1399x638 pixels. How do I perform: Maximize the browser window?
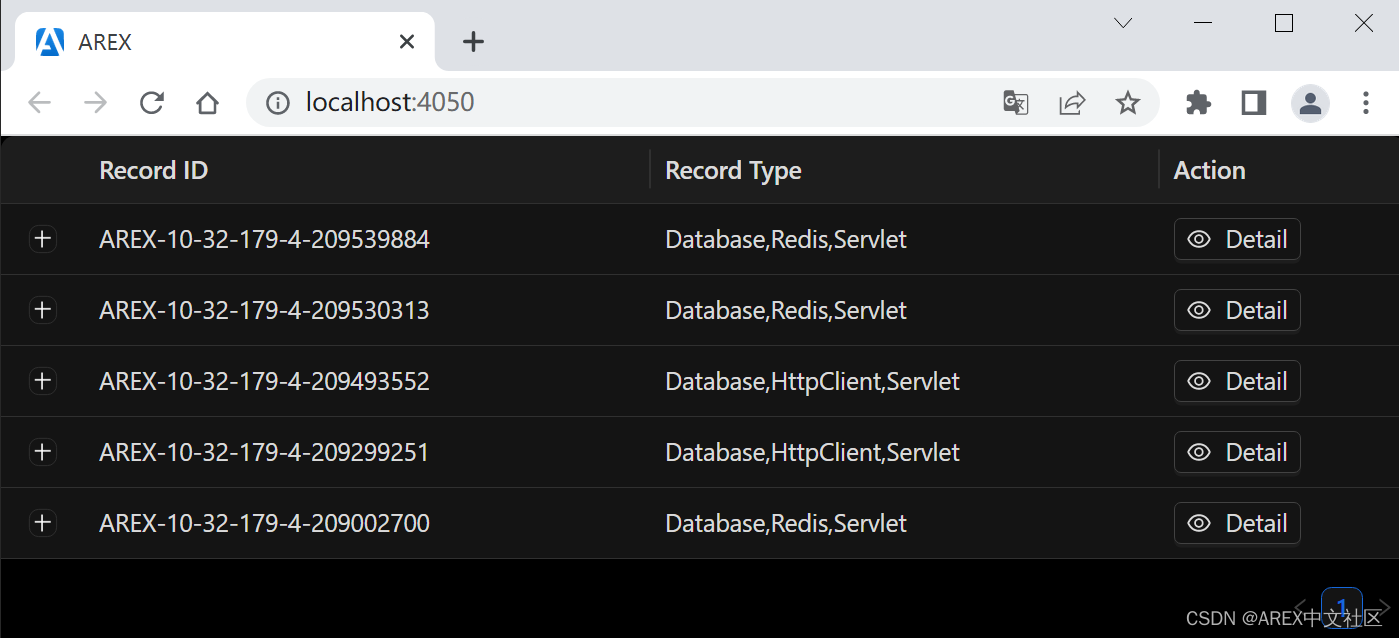coord(1284,23)
